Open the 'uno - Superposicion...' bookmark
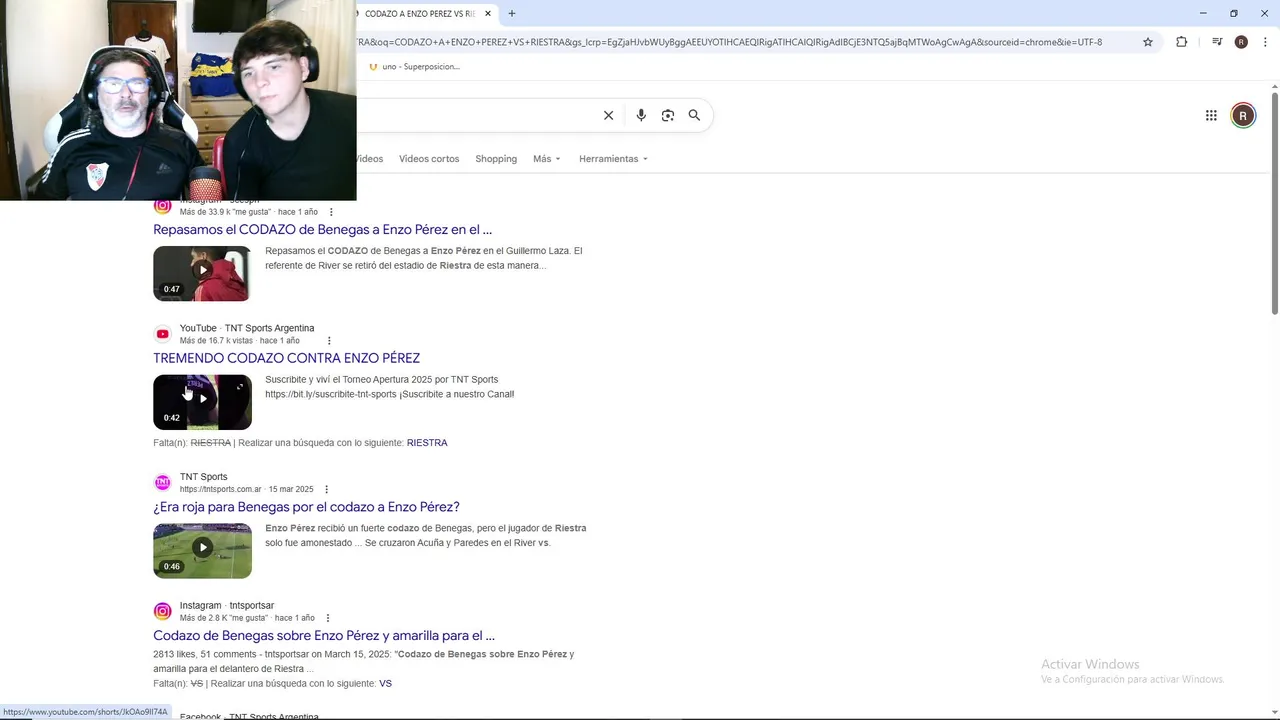Screen dimensions: 1280x720 414,67
